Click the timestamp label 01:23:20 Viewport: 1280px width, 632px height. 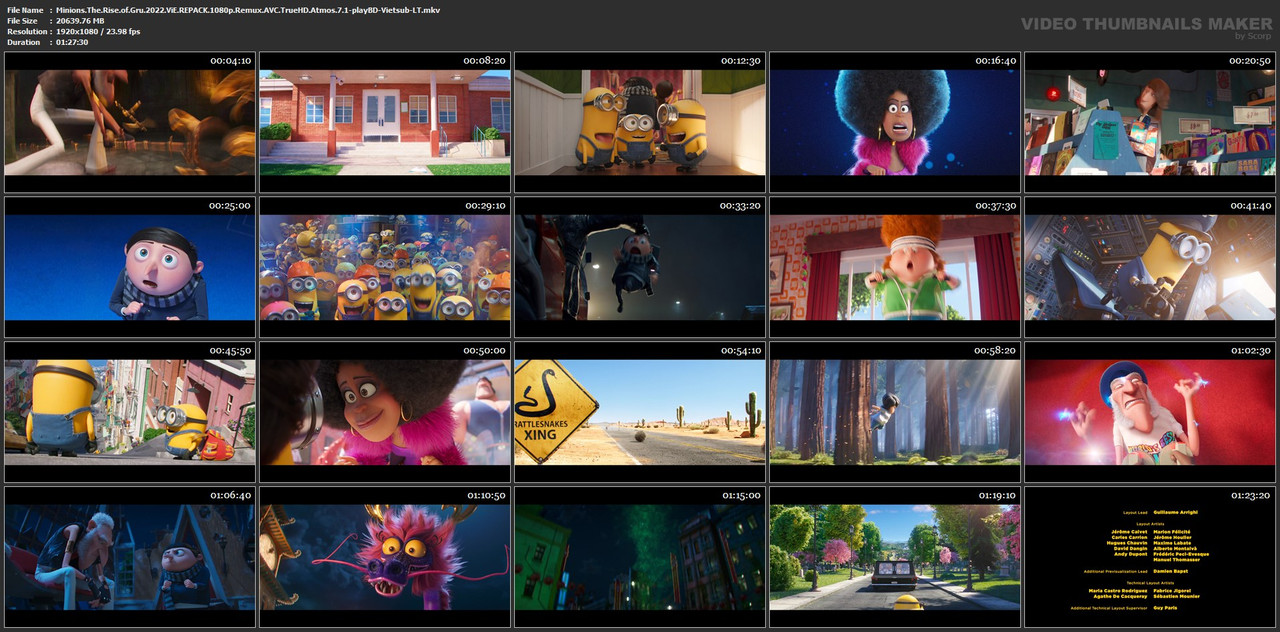(1251, 496)
